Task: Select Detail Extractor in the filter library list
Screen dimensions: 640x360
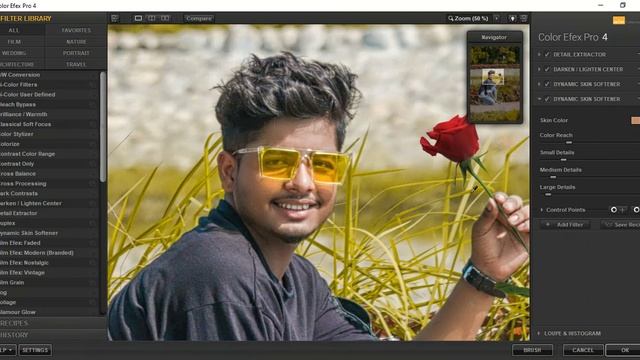Action: [49, 213]
